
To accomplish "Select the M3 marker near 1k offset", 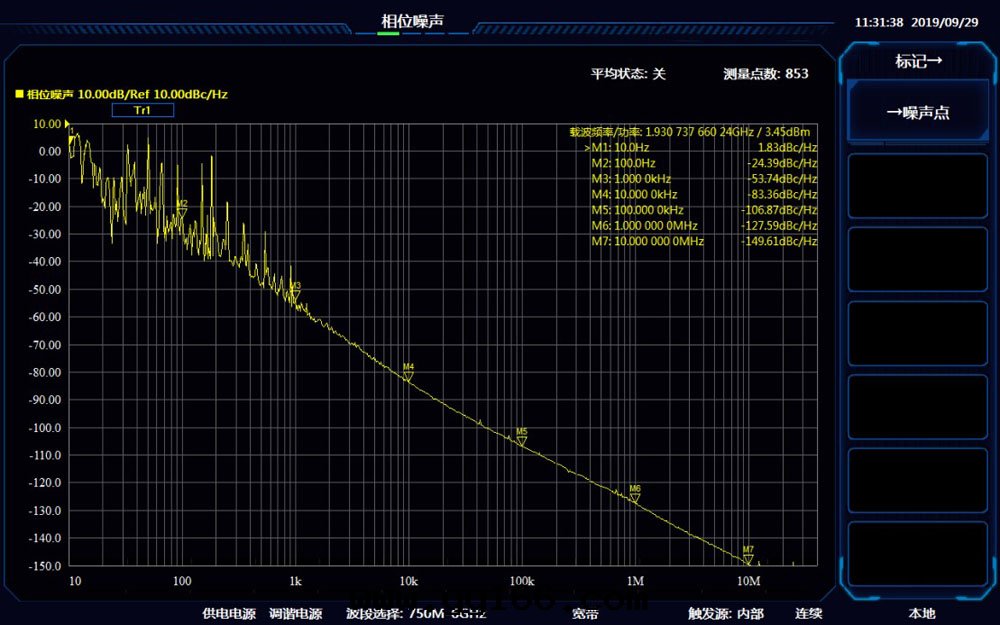I will pyautogui.click(x=295, y=294).
